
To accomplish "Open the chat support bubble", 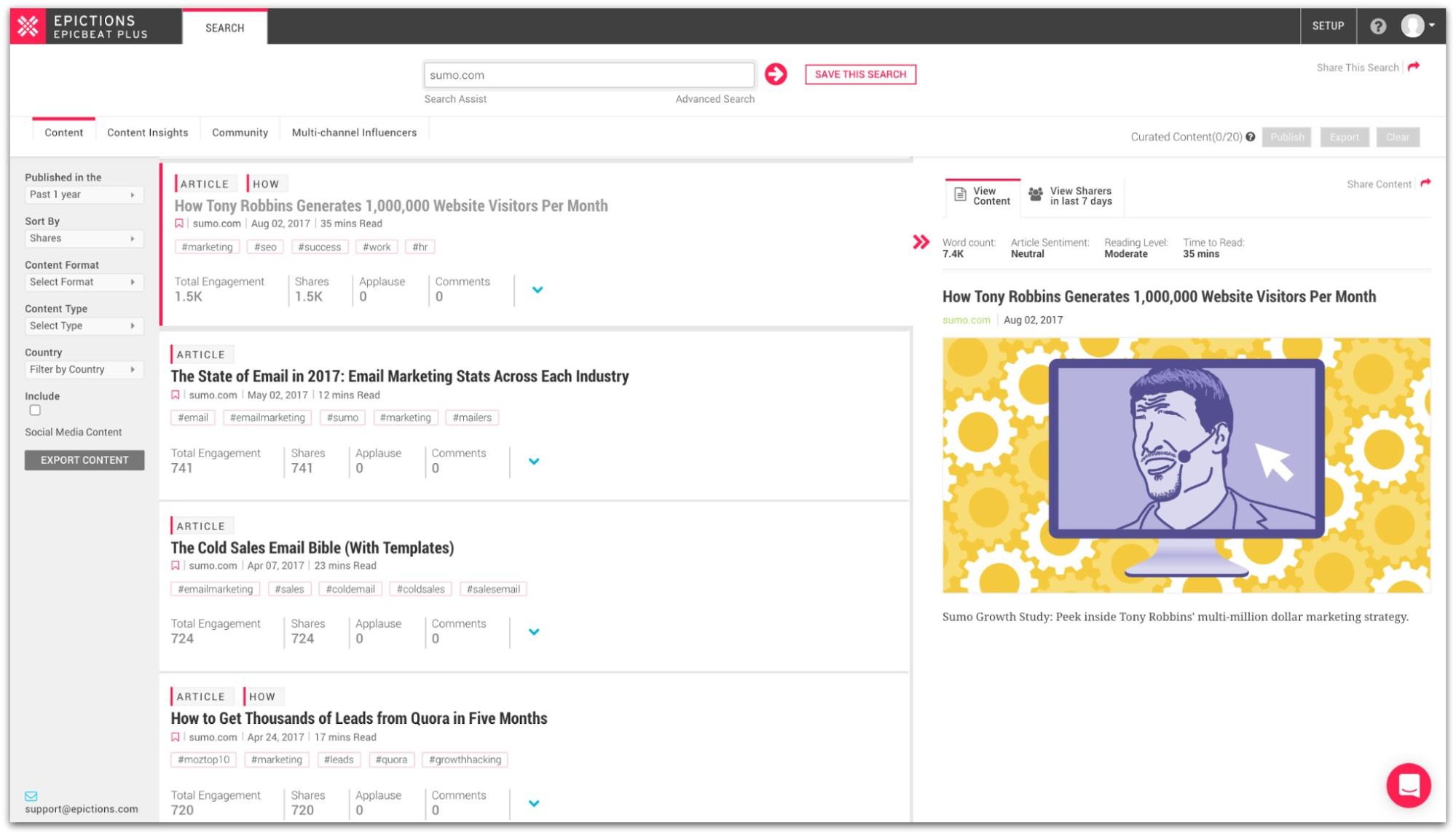I will click(1409, 785).
